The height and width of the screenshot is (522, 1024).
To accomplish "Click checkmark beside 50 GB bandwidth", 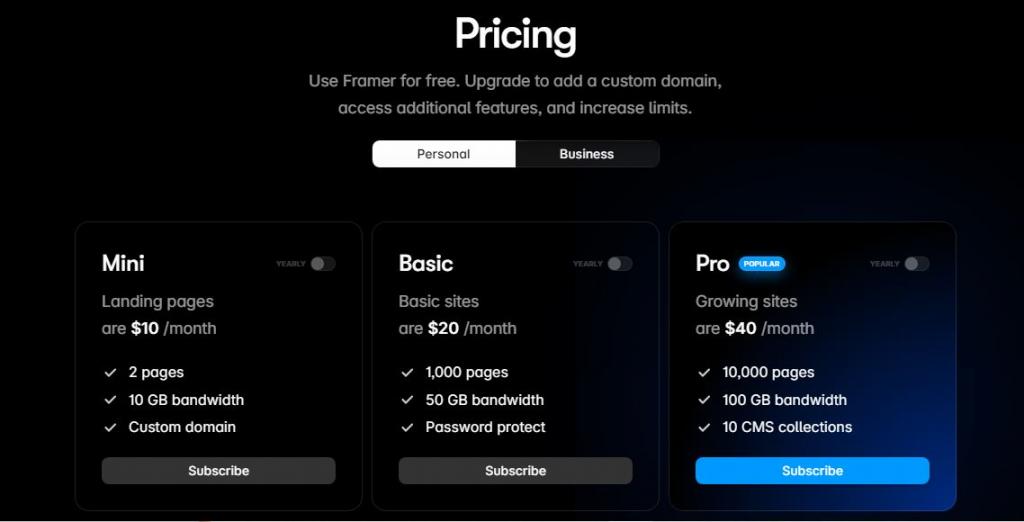I will point(407,400).
